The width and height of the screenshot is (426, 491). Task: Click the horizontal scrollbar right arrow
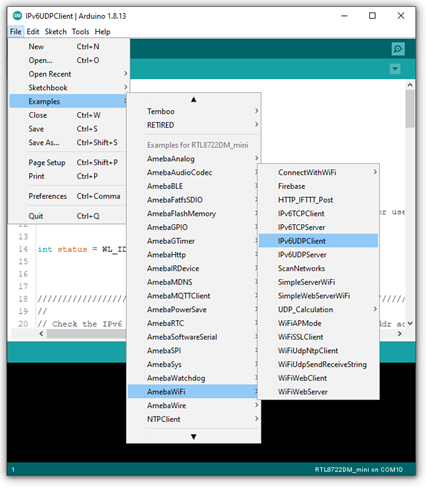[400, 334]
